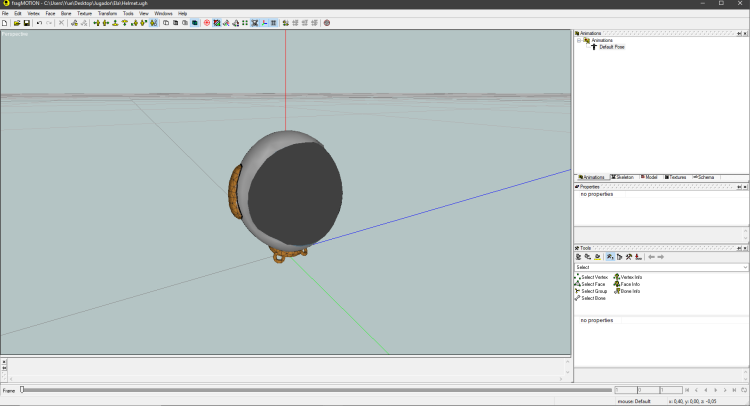This screenshot has width=750, height=406.
Task: Select Default Pose in animations tree
Action: tap(612, 47)
